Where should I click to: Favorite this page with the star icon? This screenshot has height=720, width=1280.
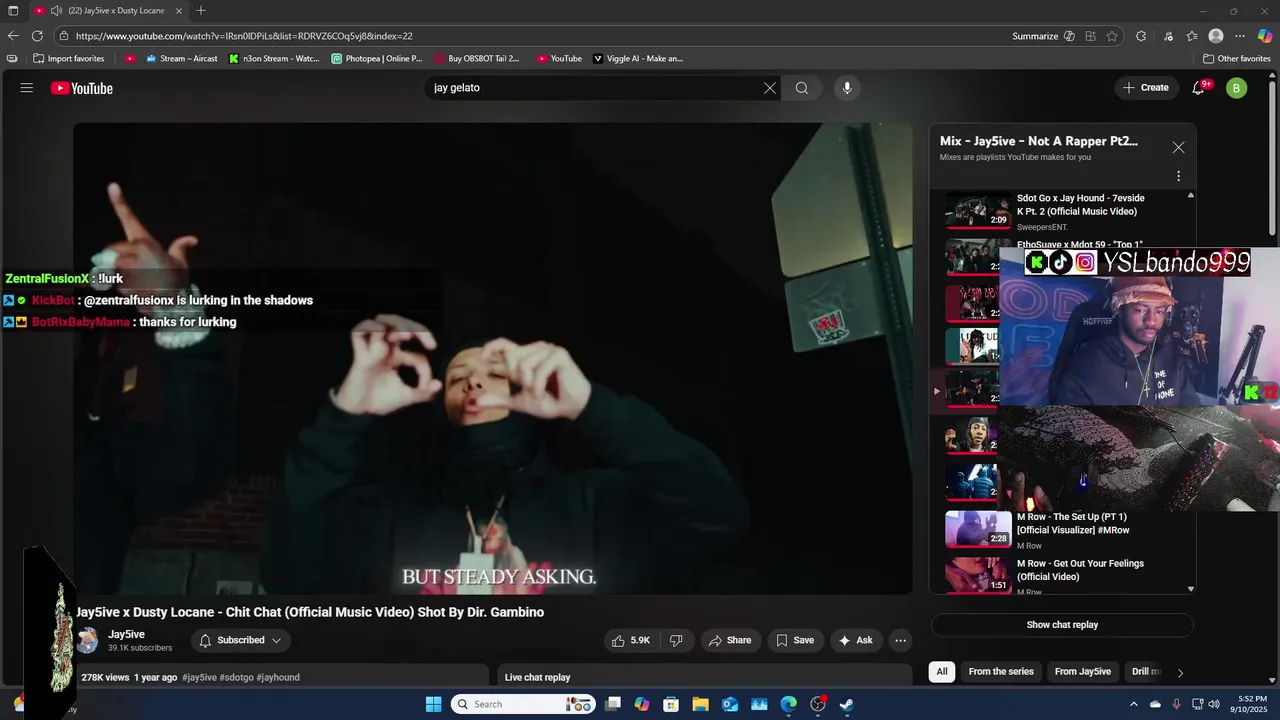(x=1112, y=36)
